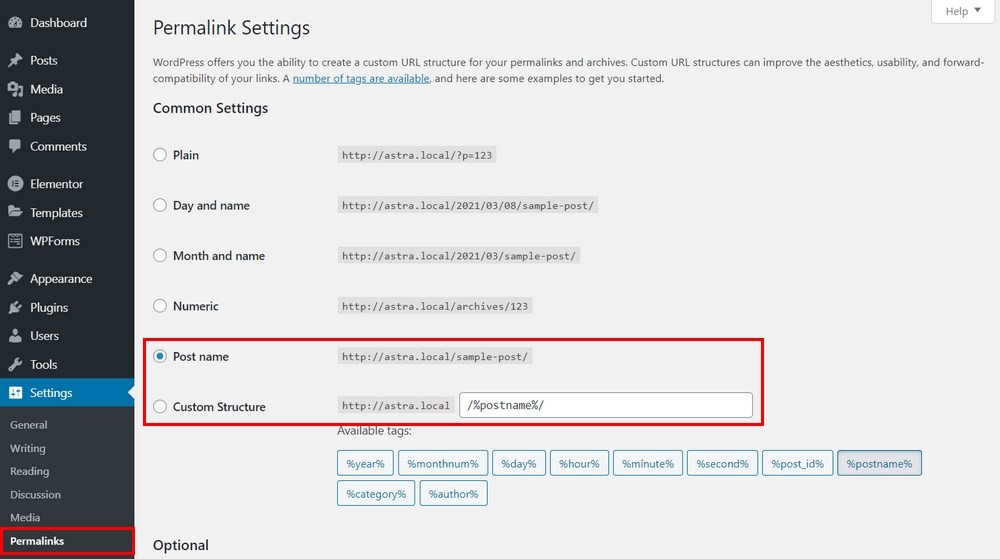Viewport: 1000px width, 559px height.
Task: Click the WPForms icon
Action: point(15,241)
